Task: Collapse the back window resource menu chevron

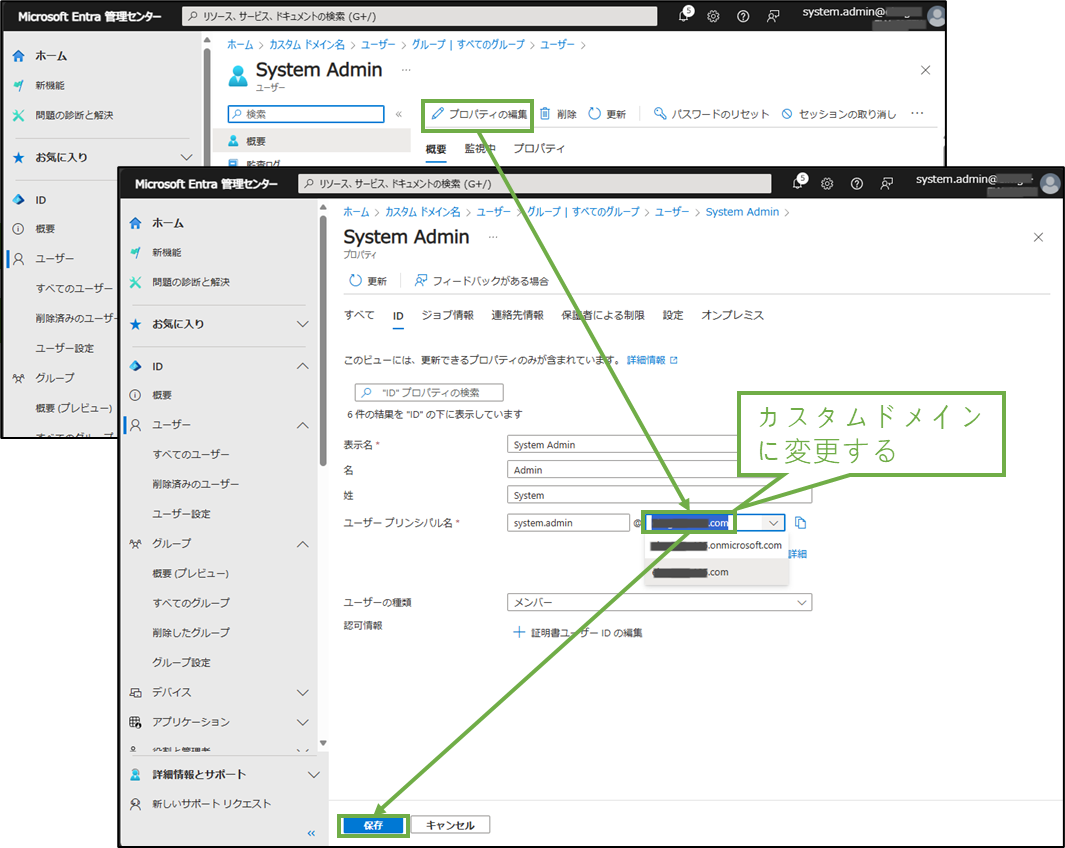Action: pos(399,114)
